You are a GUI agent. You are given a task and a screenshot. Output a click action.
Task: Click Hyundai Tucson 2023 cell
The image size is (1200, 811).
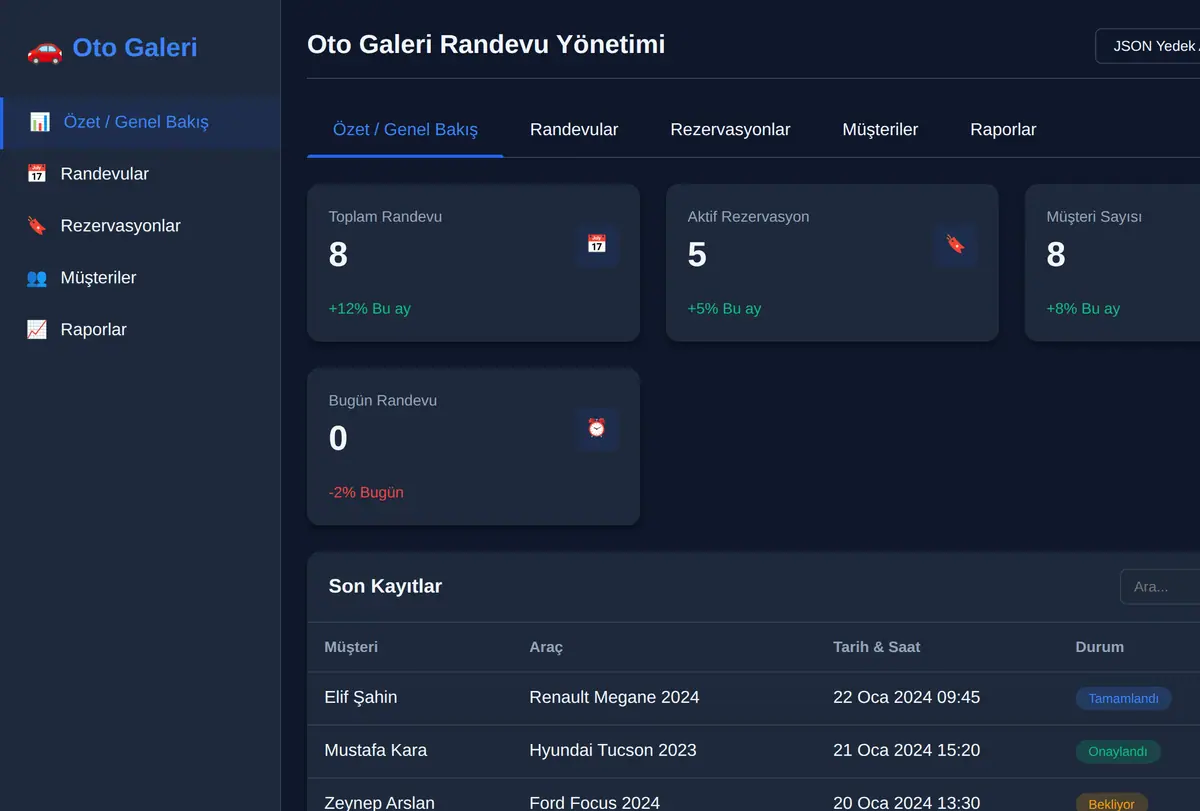[x=613, y=750]
